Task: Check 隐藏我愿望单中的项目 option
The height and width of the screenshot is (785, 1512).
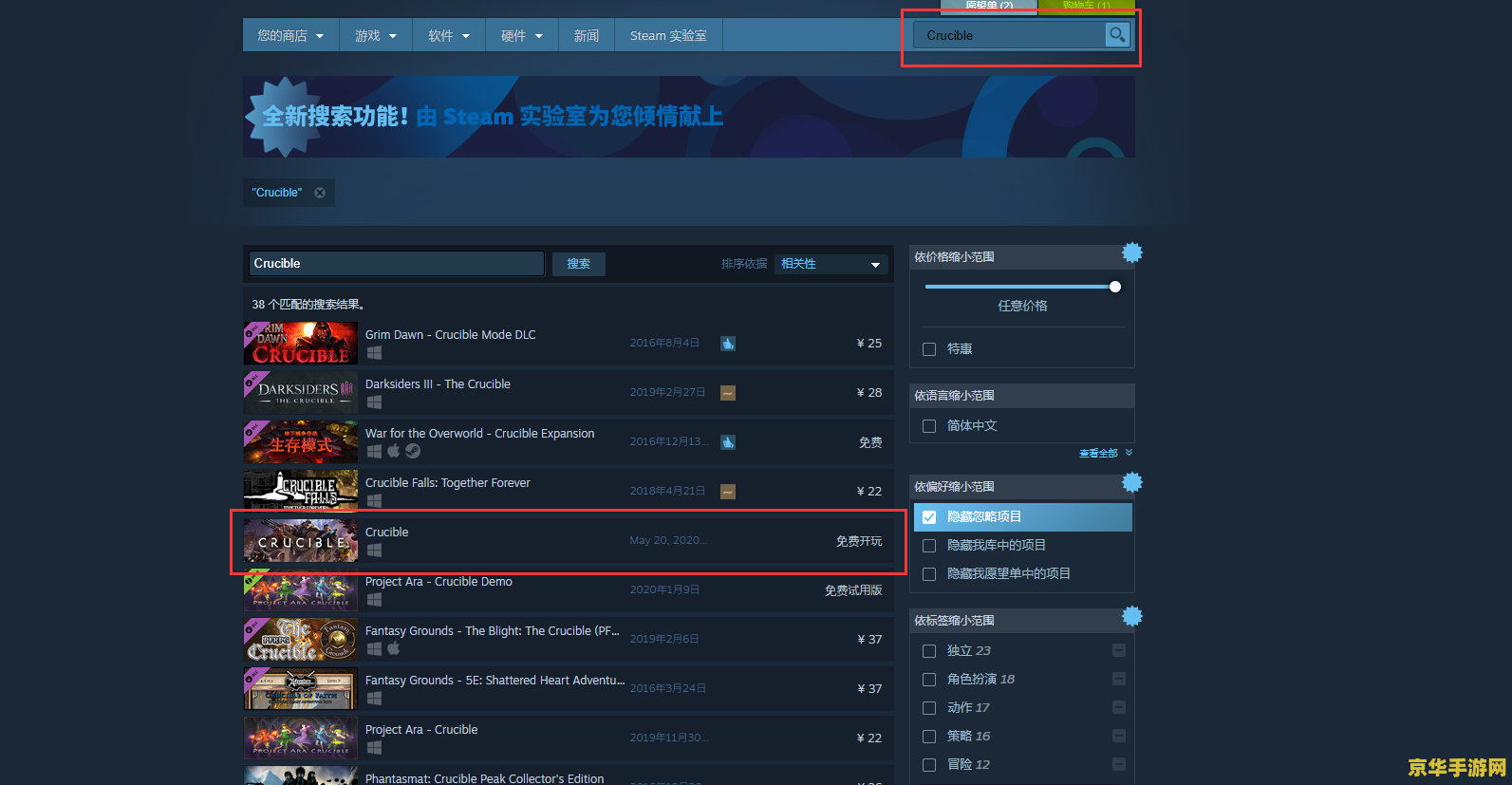Action: click(x=929, y=574)
